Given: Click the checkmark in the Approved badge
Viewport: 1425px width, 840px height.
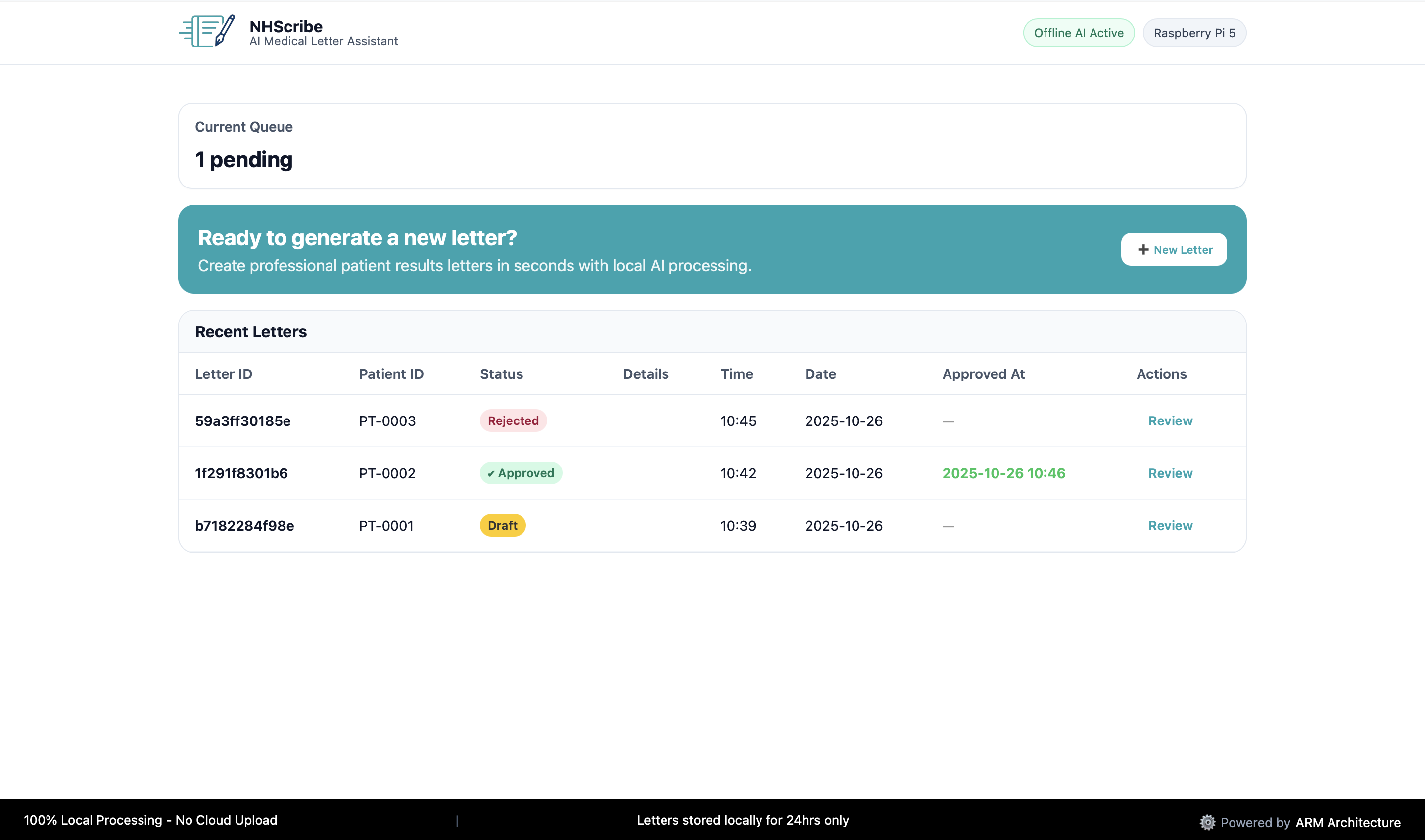Looking at the screenshot, I should tap(491, 474).
